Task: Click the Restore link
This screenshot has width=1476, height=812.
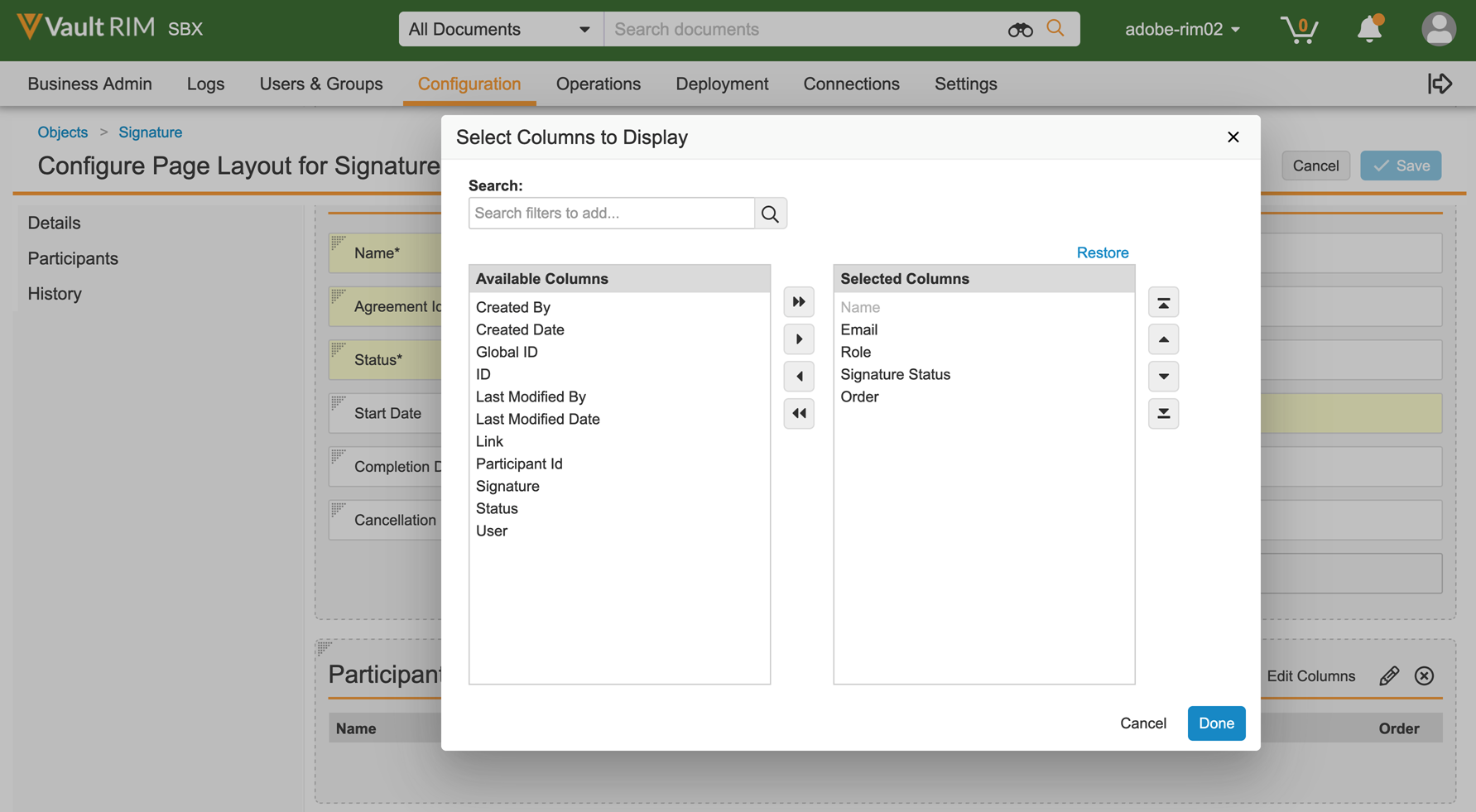Action: point(1102,252)
